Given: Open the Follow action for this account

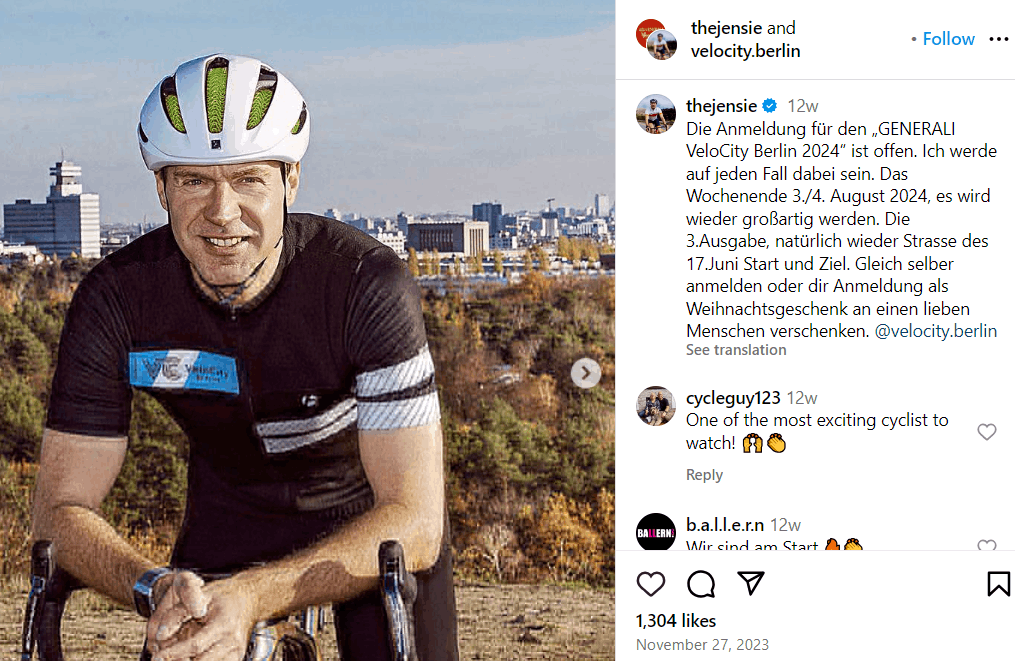Looking at the screenshot, I should point(948,38).
